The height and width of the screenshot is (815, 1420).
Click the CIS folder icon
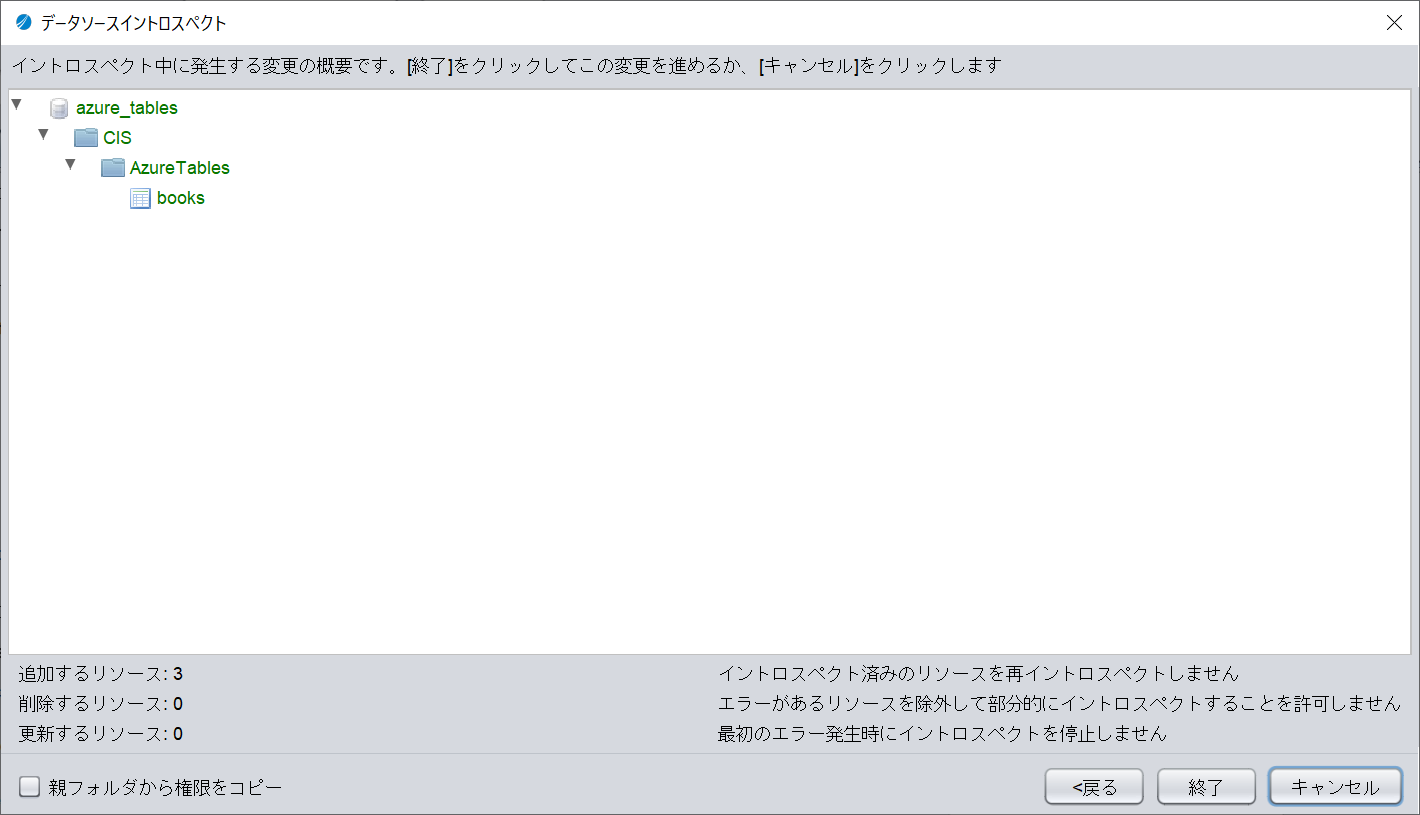(86, 138)
